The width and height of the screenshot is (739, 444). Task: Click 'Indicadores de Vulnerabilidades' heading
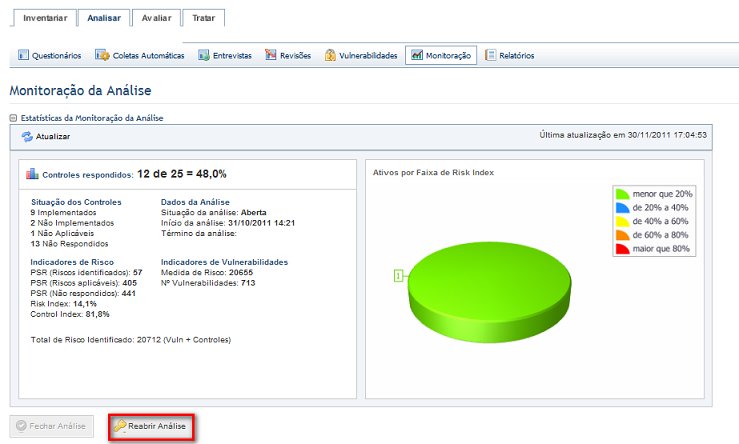224,262
